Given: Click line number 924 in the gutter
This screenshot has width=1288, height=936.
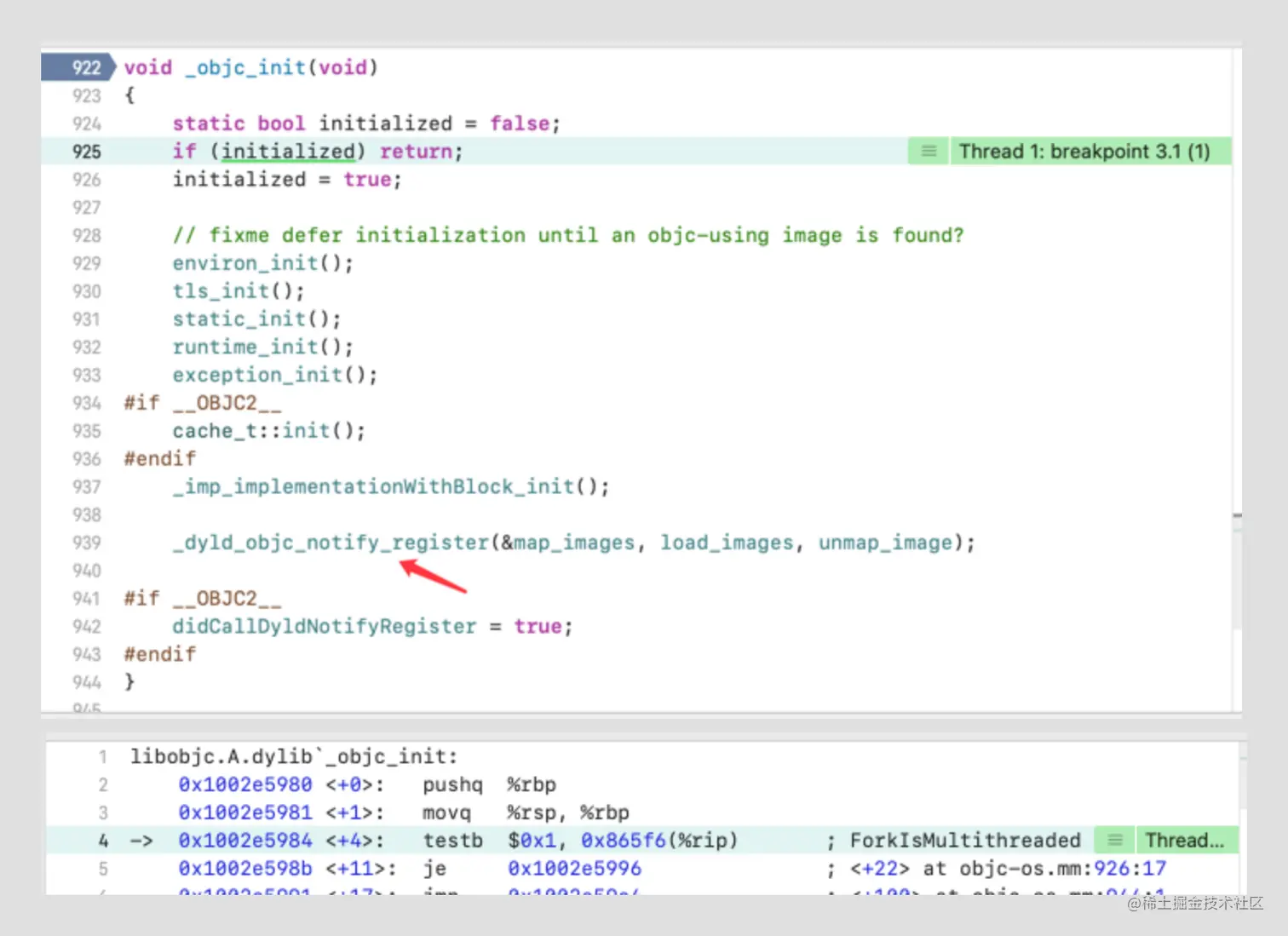Looking at the screenshot, I should click(87, 123).
